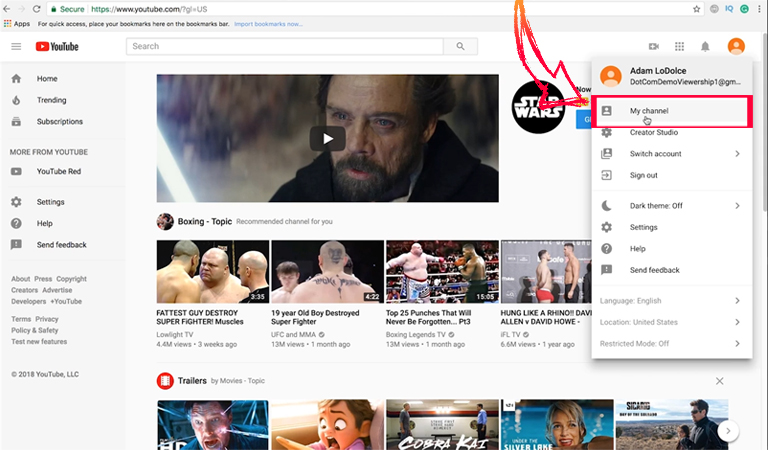Choose Send feedback in account menu

click(x=672, y=270)
